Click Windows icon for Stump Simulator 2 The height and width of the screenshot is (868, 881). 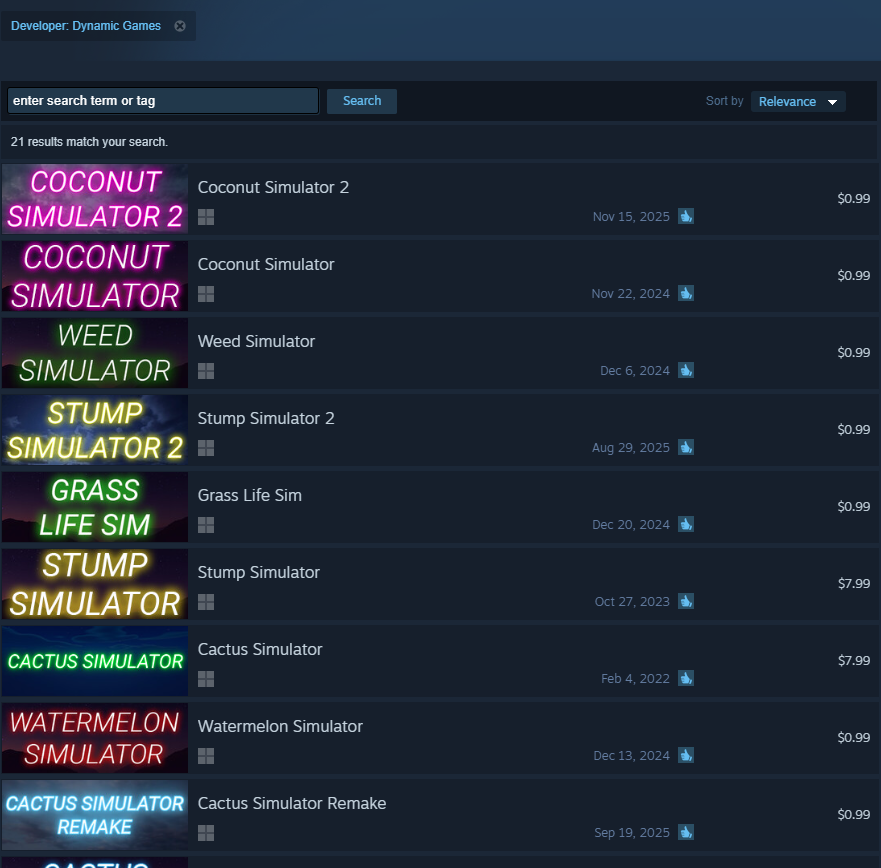206,448
